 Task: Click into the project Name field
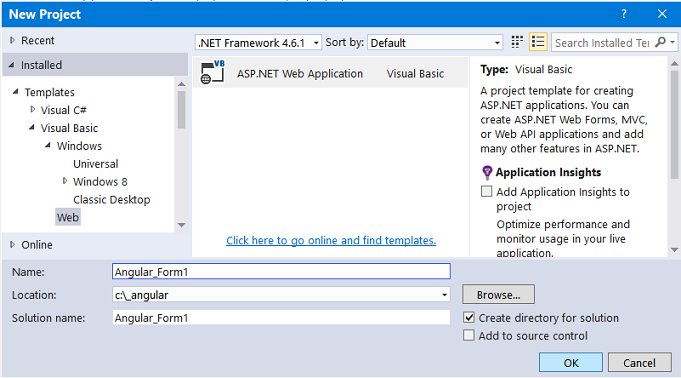281,272
